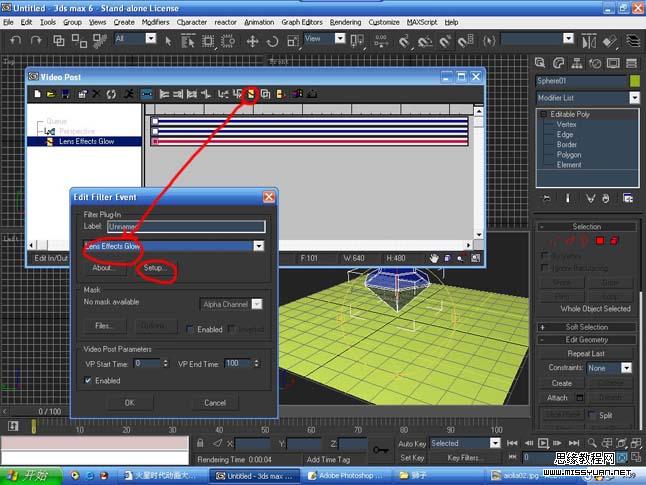This screenshot has height=485, width=646.
Task: Open the Modifiers menu
Action: click(x=155, y=22)
